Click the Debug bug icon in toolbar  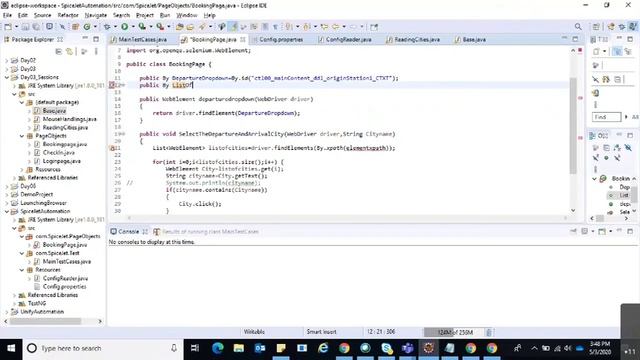(107, 27)
